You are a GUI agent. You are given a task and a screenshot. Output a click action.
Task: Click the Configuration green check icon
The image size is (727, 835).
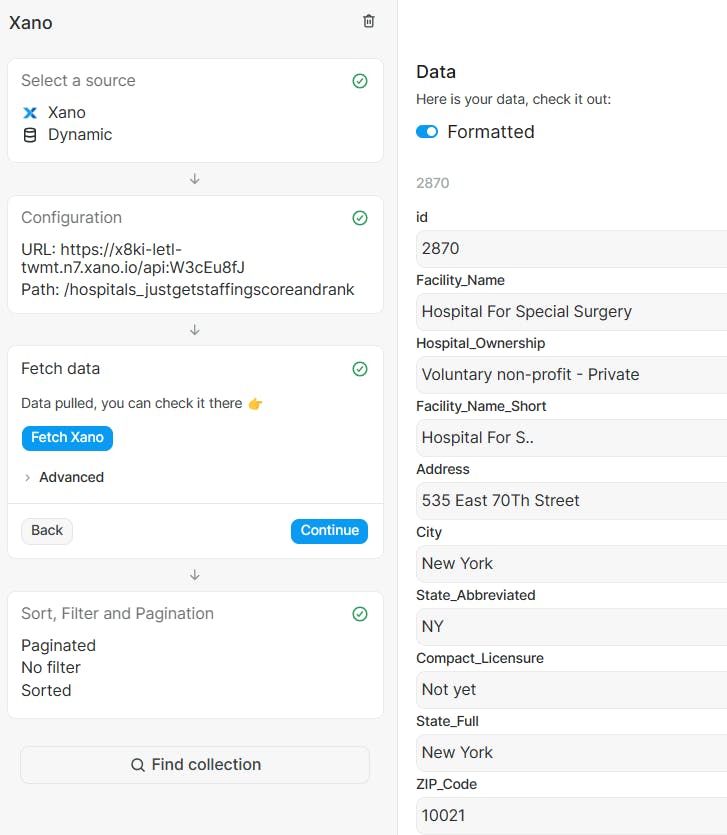tap(360, 218)
